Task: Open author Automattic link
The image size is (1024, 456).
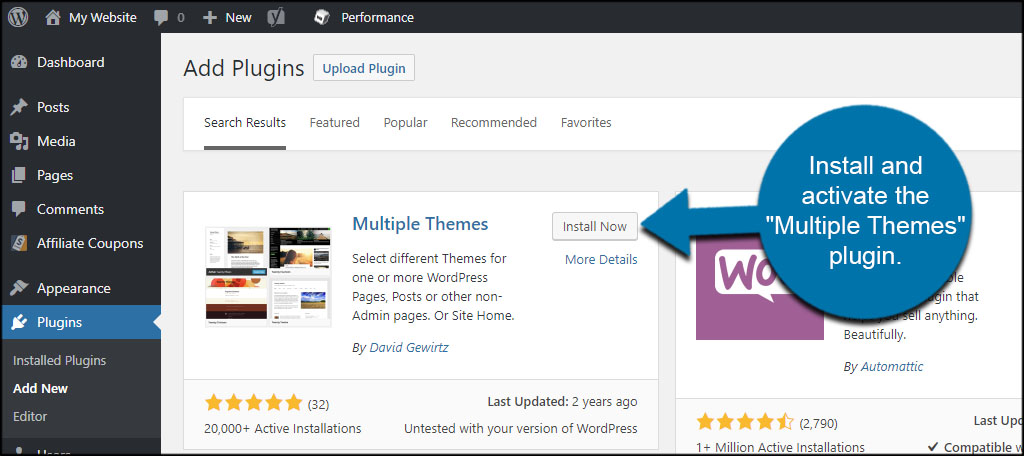Action: point(892,367)
